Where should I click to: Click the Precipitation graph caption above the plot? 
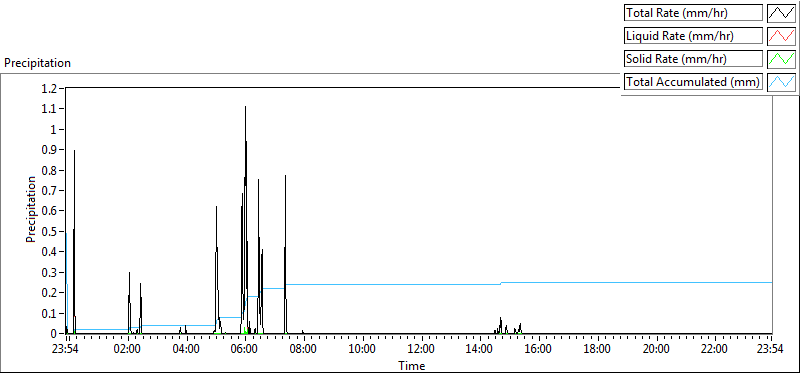click(37, 63)
